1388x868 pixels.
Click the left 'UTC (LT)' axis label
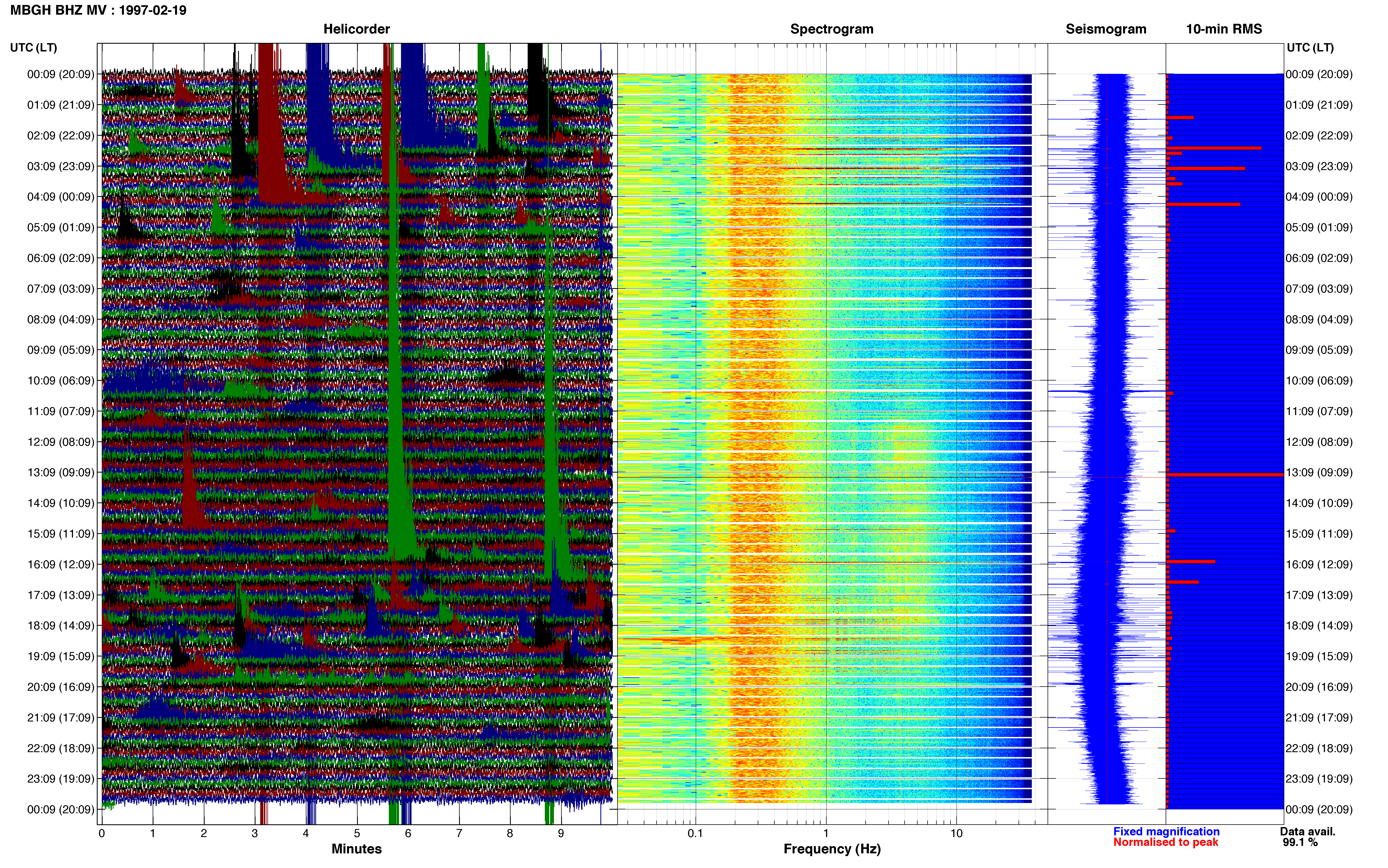[x=33, y=48]
